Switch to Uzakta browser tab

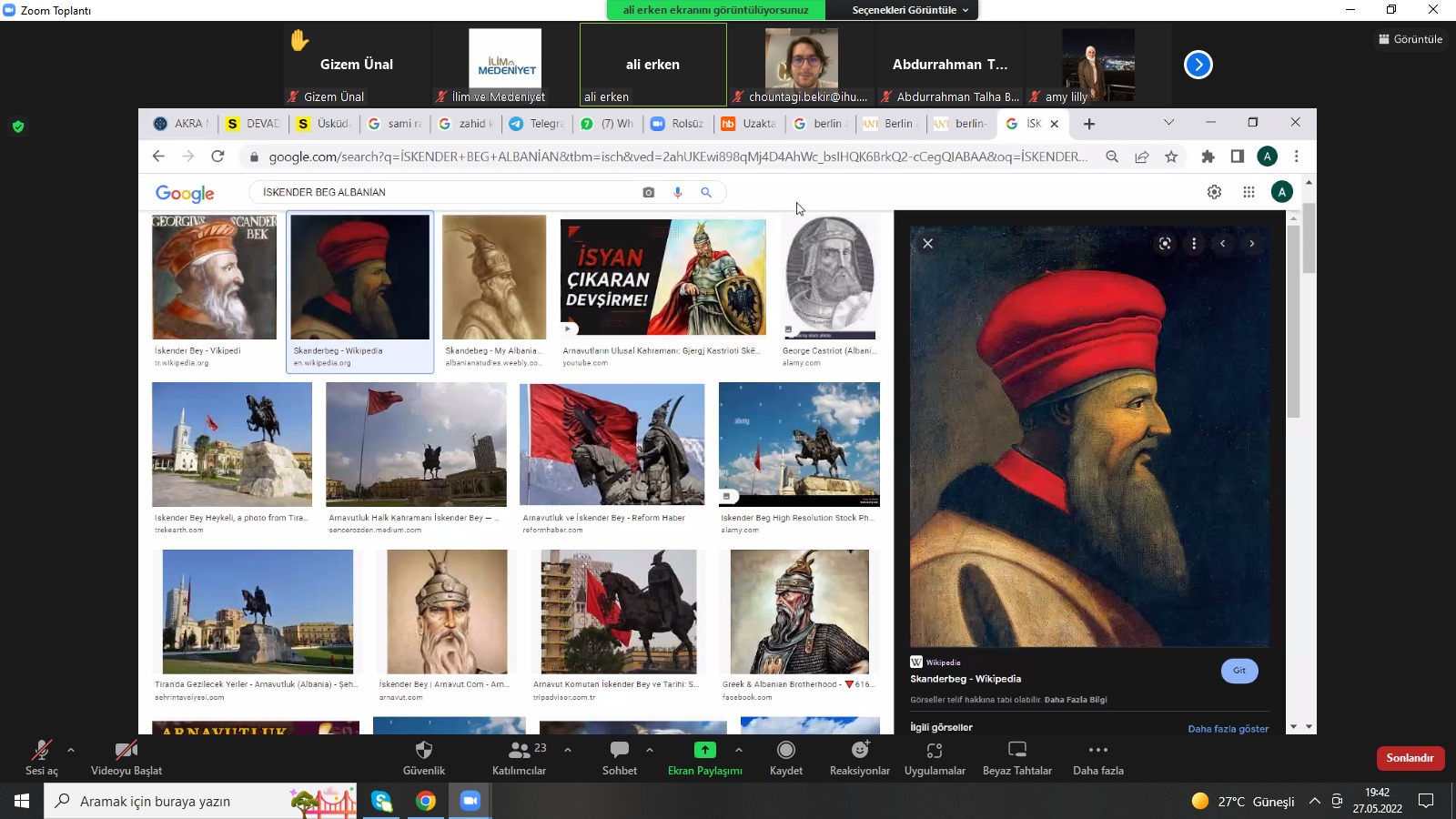(x=748, y=124)
